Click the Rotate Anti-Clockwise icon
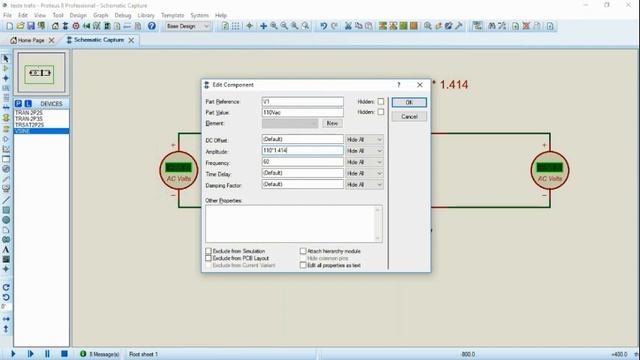The height and width of the screenshot is (360, 640). pos(6,298)
